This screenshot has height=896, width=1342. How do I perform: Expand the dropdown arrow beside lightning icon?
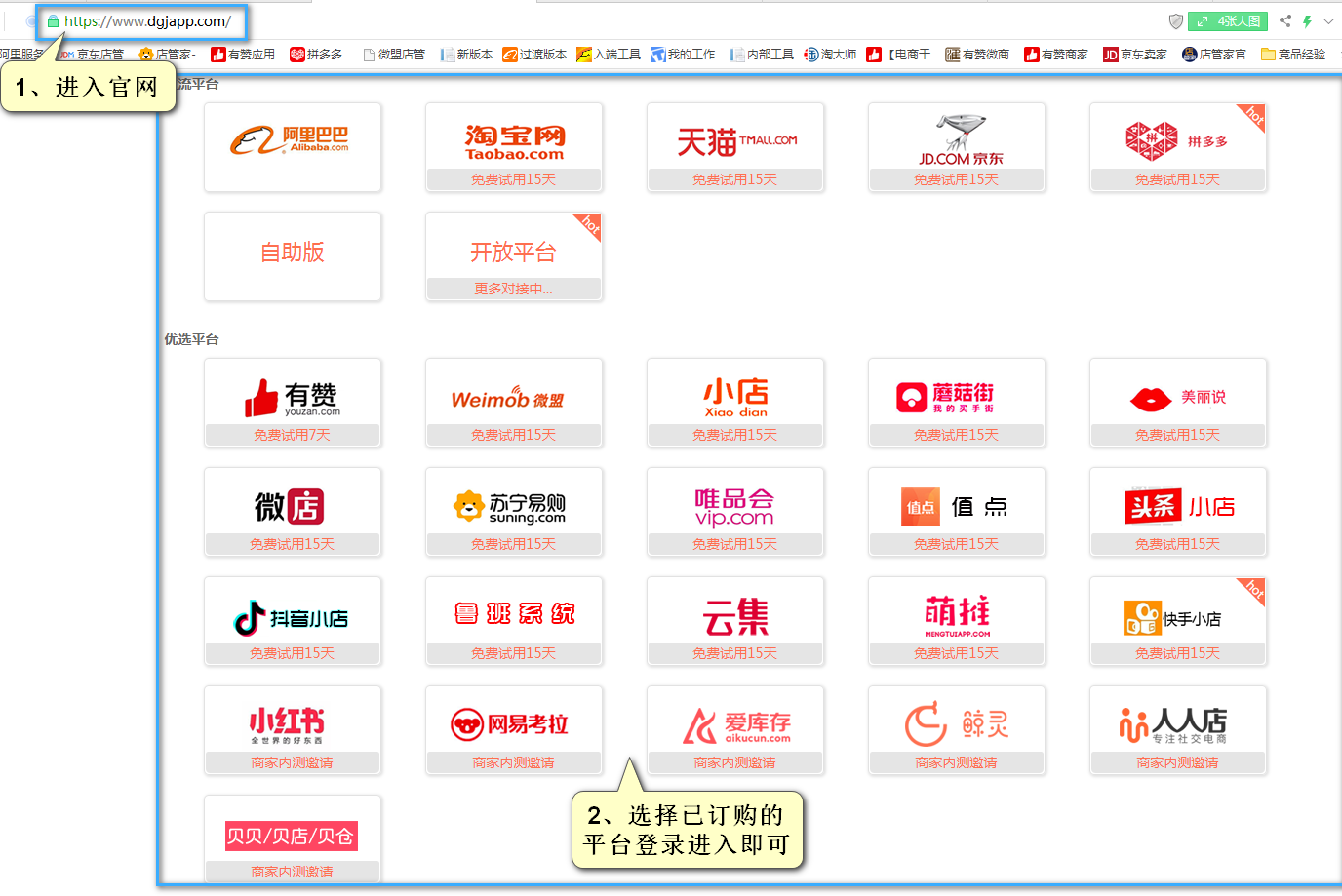pos(1328,21)
